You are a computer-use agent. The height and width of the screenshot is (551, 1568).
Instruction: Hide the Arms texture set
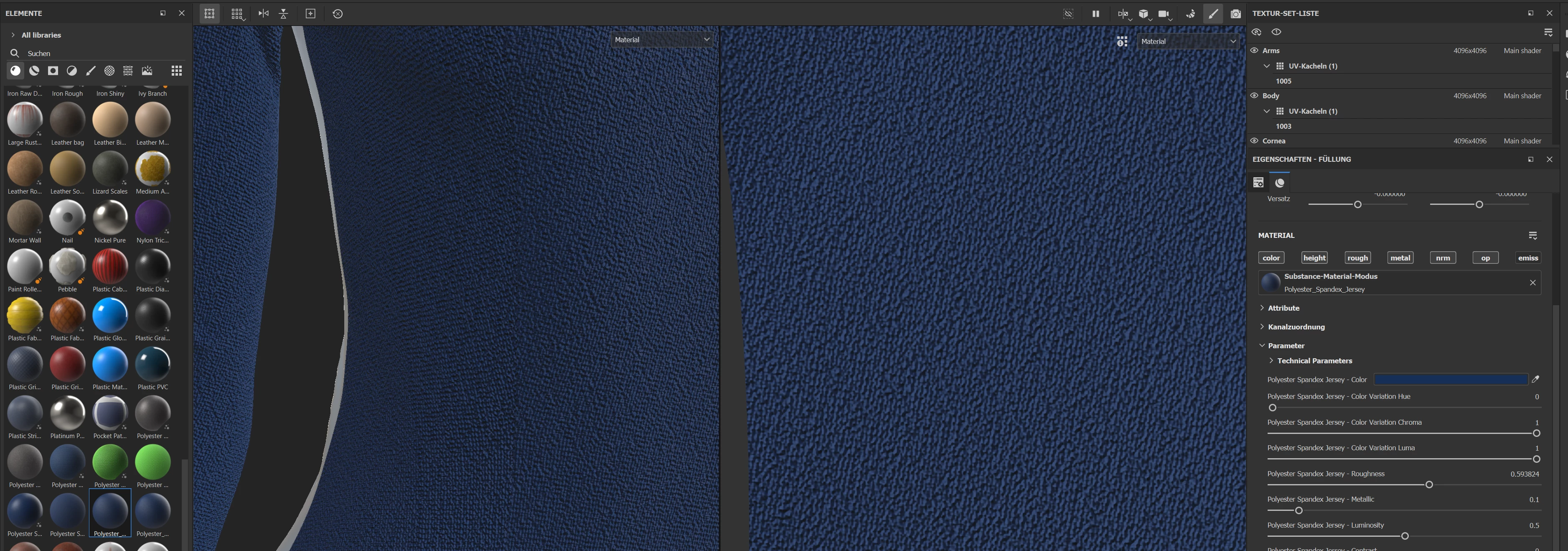[1254, 51]
